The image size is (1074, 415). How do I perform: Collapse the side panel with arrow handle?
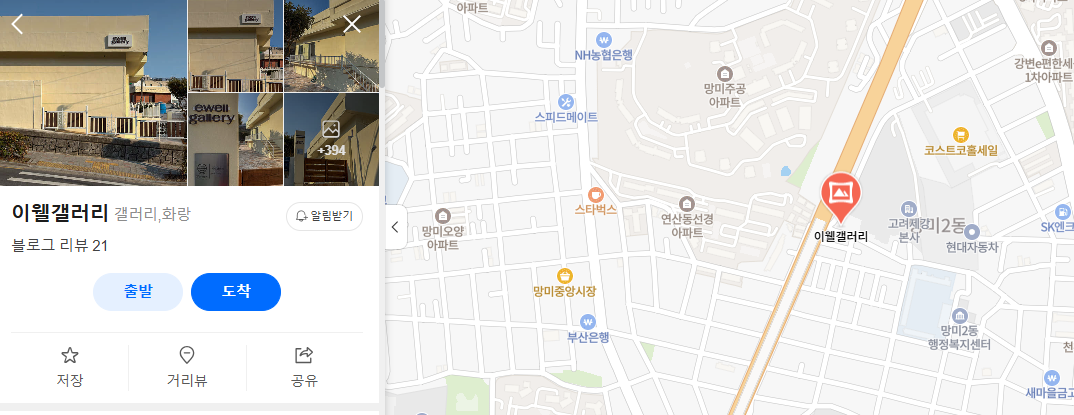tap(395, 227)
